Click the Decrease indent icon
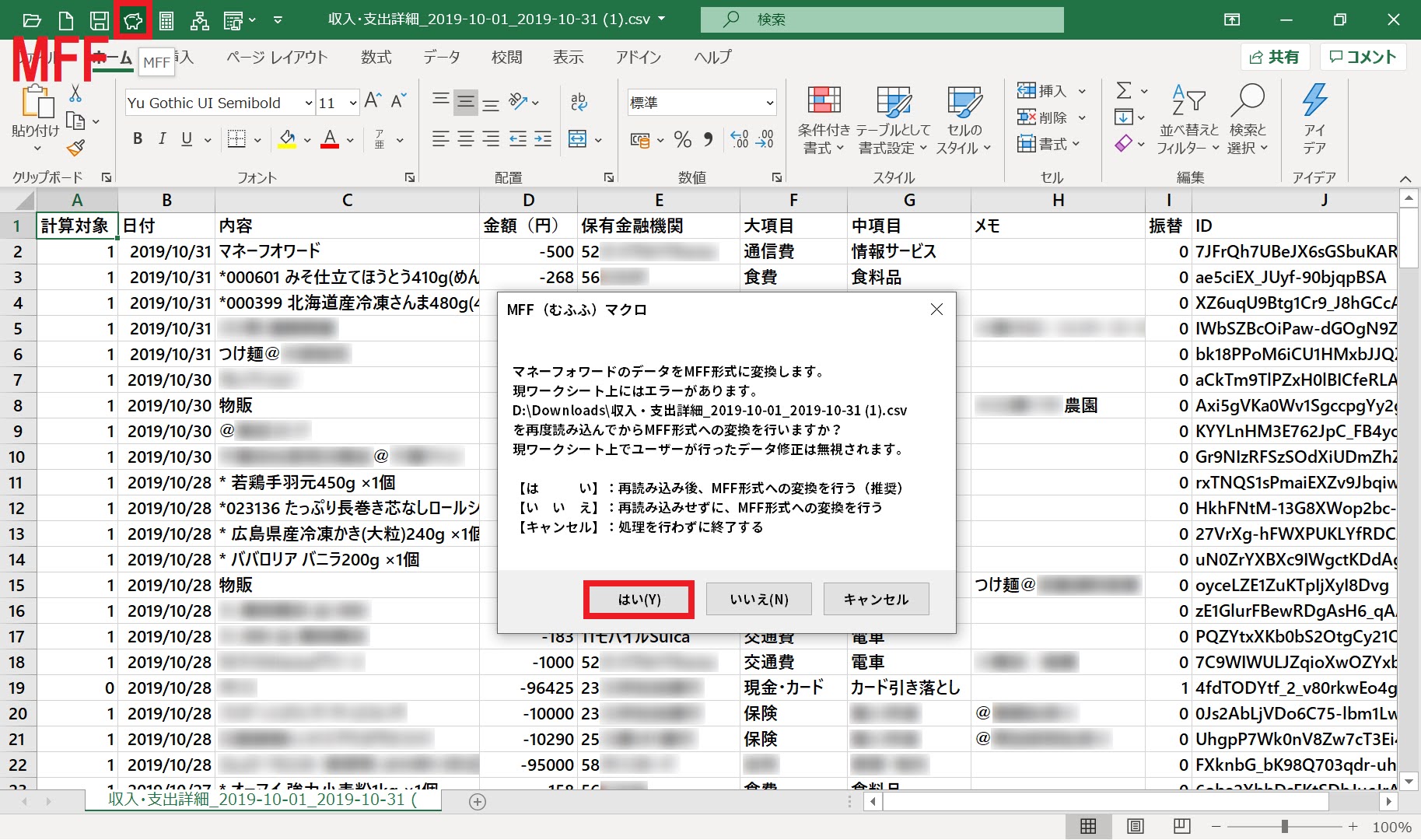 click(x=518, y=139)
